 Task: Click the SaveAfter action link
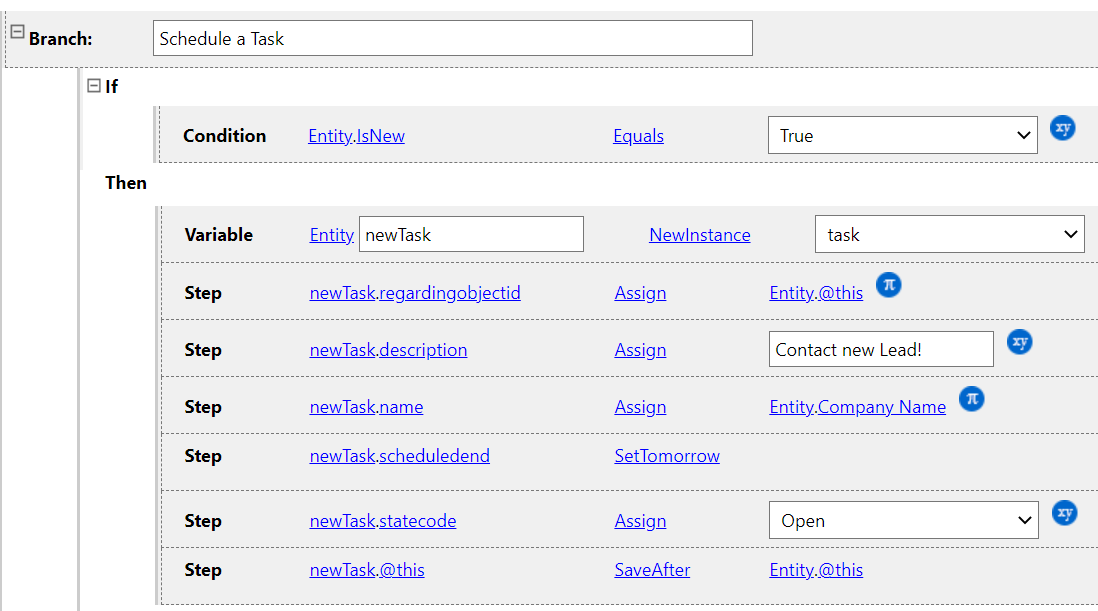(x=652, y=570)
